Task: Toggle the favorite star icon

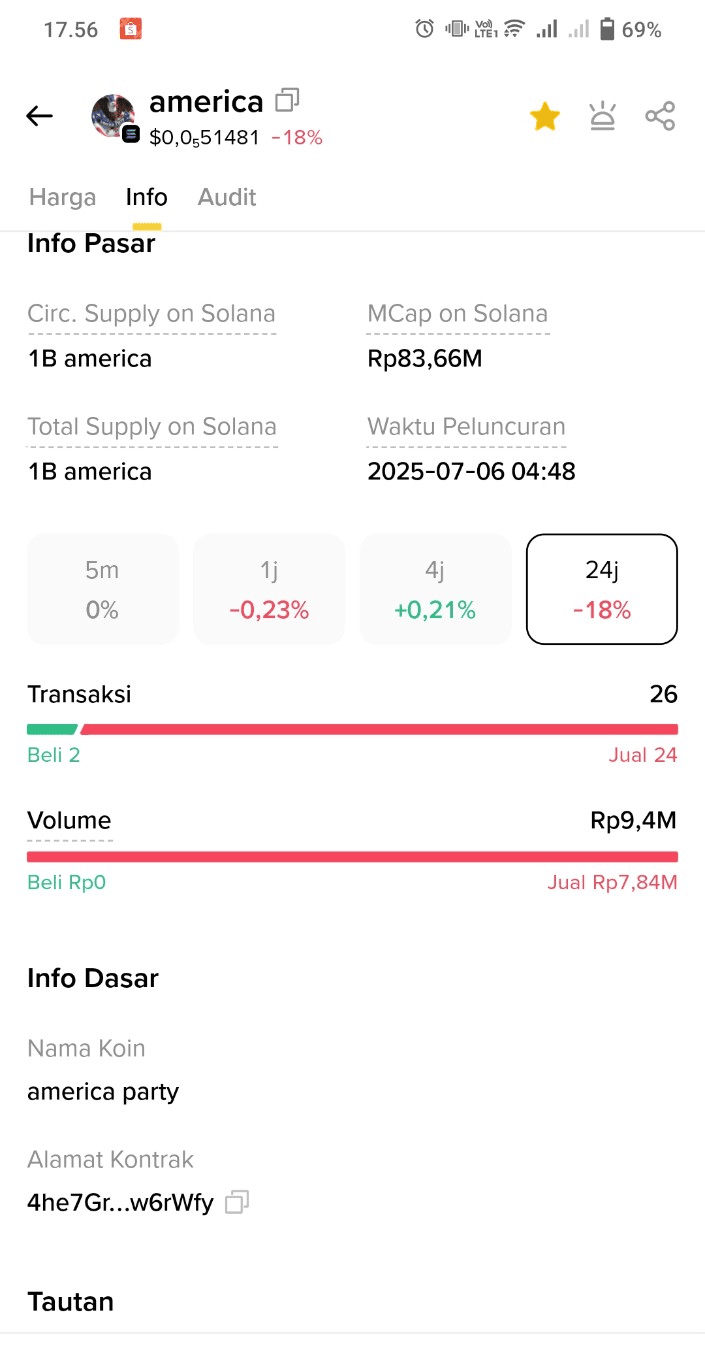Action: tap(544, 117)
